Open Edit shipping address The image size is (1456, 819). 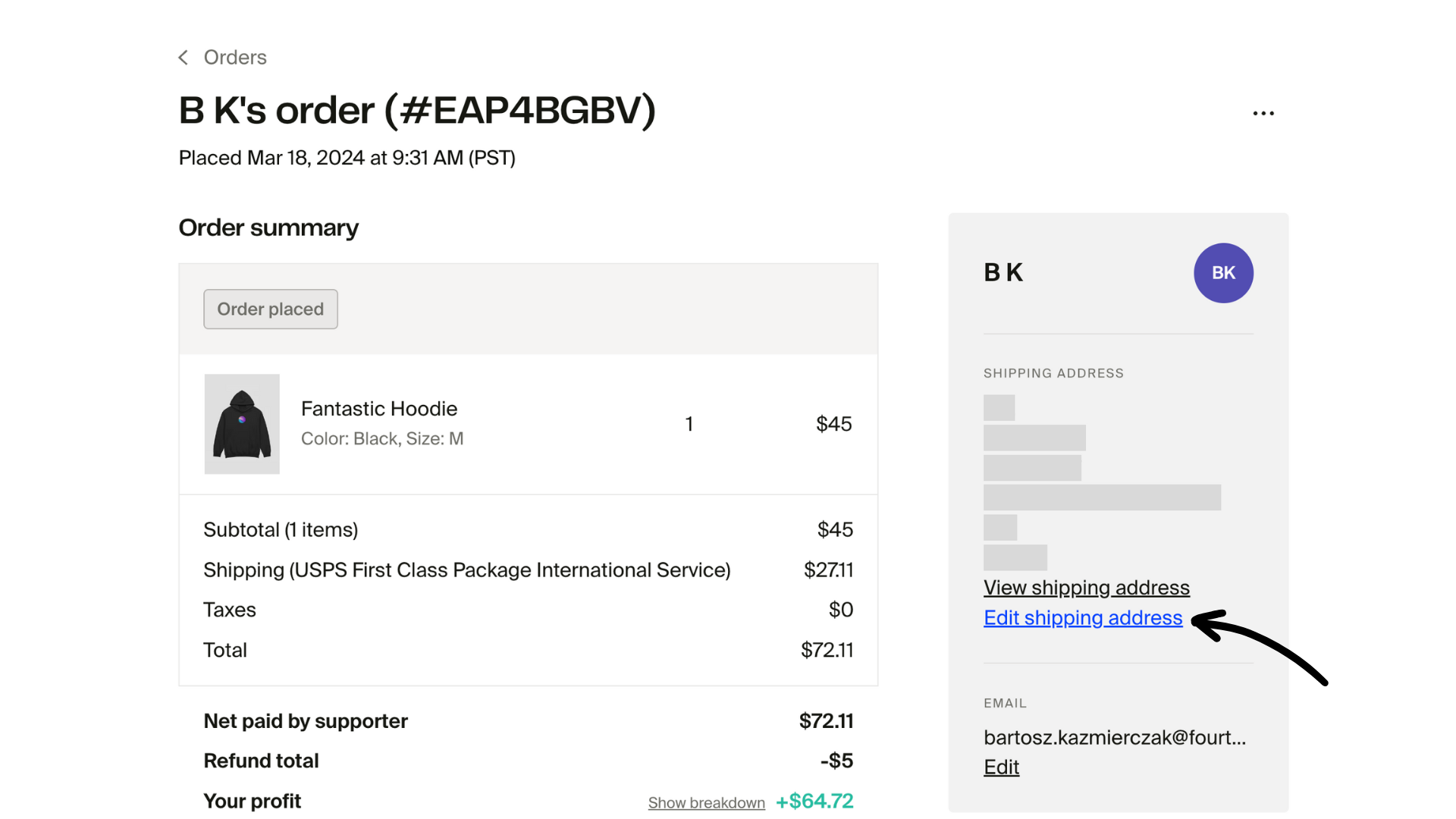click(x=1082, y=618)
